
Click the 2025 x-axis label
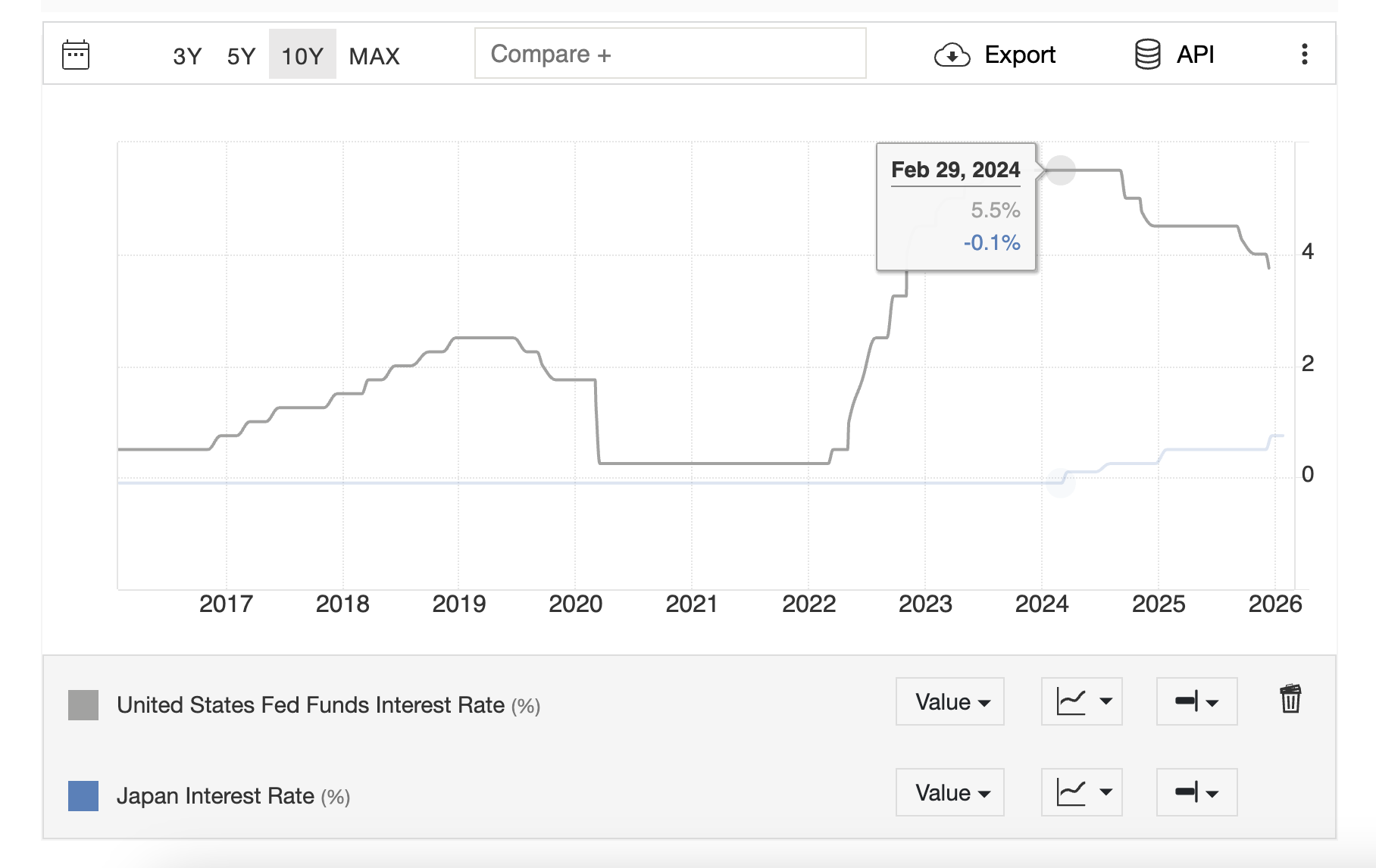pos(1159,604)
